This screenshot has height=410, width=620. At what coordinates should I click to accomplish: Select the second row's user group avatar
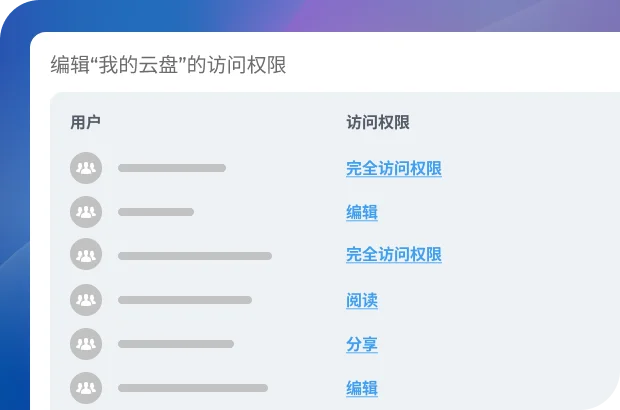[x=86, y=212]
